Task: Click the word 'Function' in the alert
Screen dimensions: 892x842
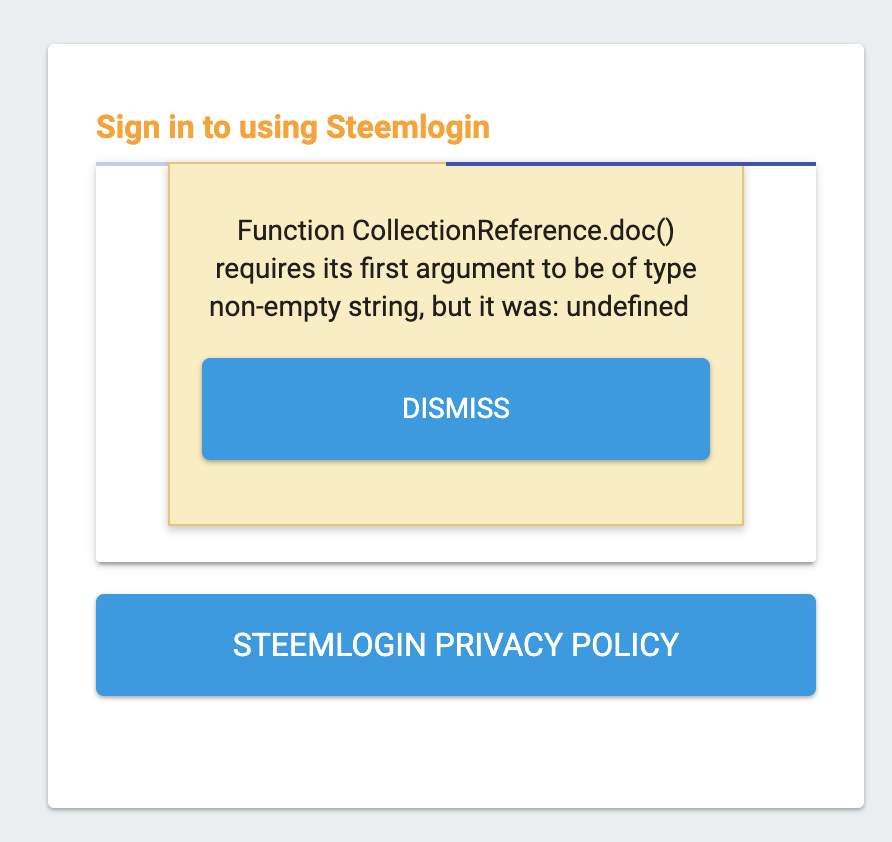Action: [290, 232]
